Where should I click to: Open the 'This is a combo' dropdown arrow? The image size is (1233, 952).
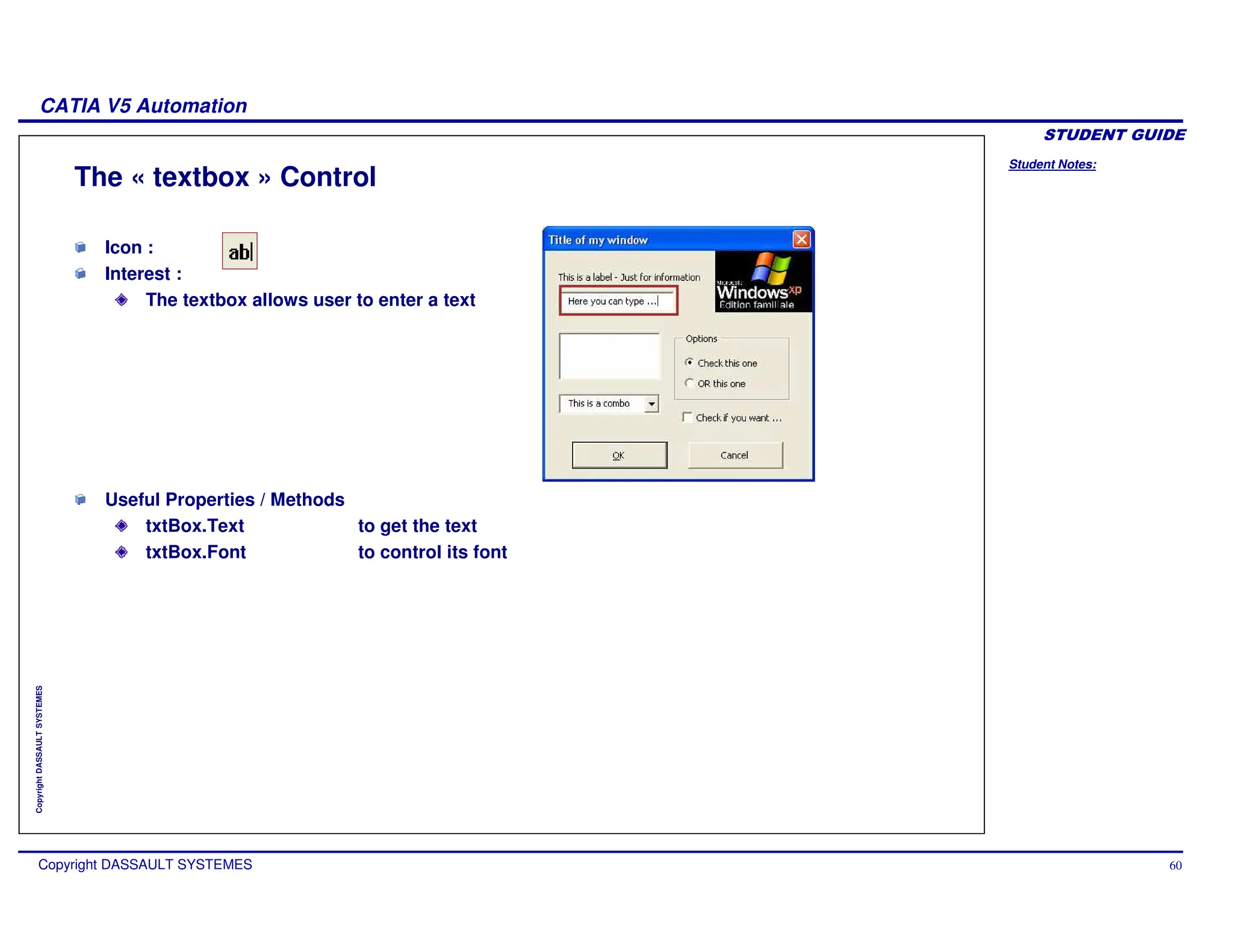click(x=651, y=404)
